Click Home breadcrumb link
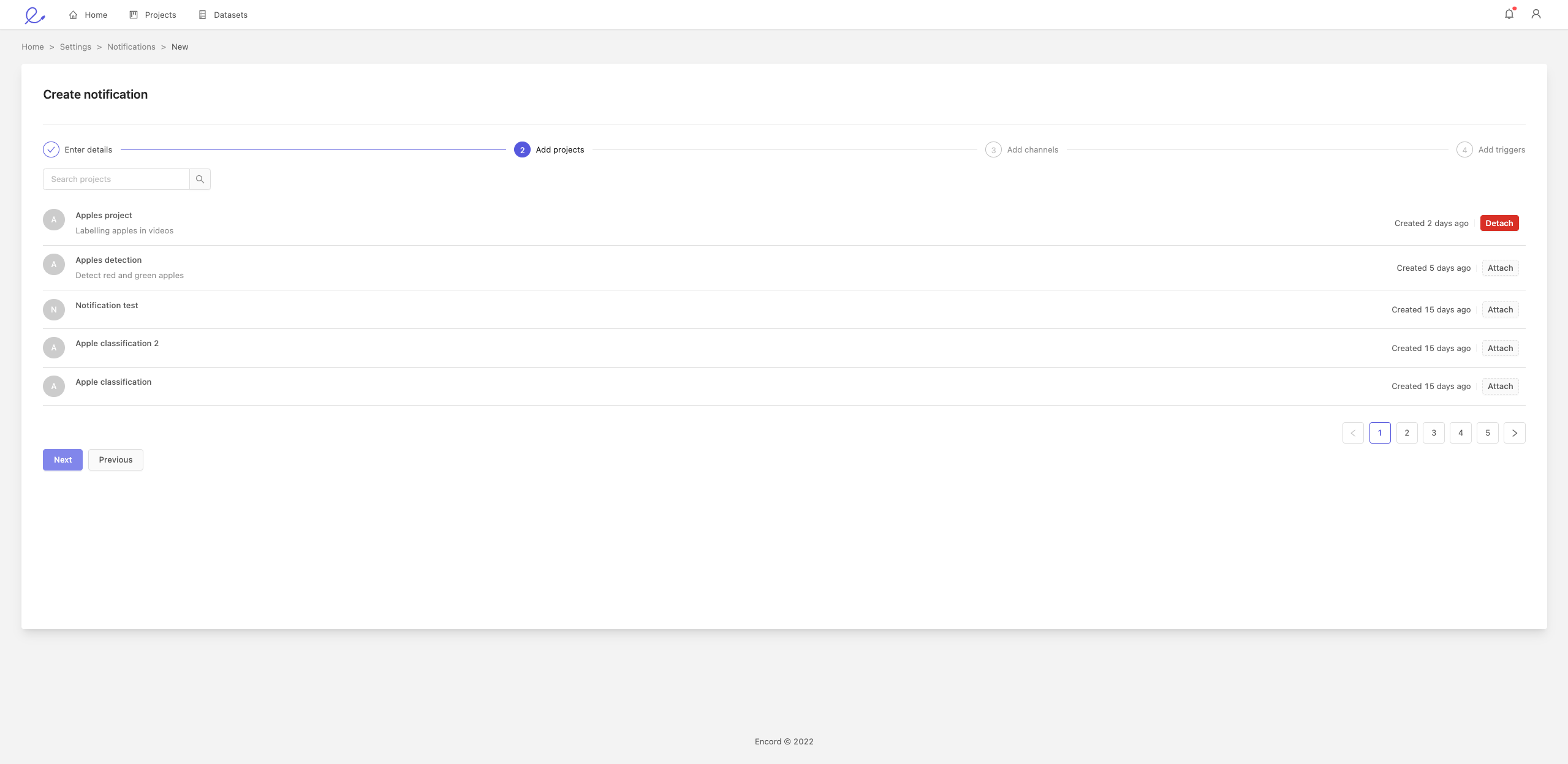Viewport: 1568px width, 764px height. point(32,47)
